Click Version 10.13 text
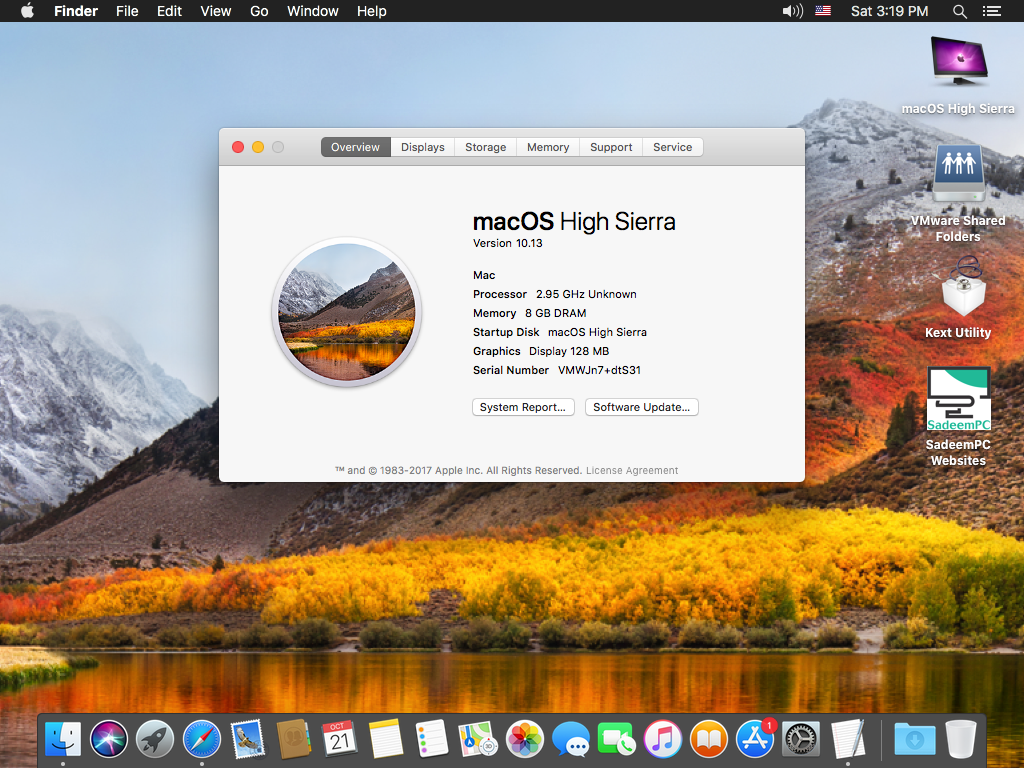 click(x=507, y=243)
